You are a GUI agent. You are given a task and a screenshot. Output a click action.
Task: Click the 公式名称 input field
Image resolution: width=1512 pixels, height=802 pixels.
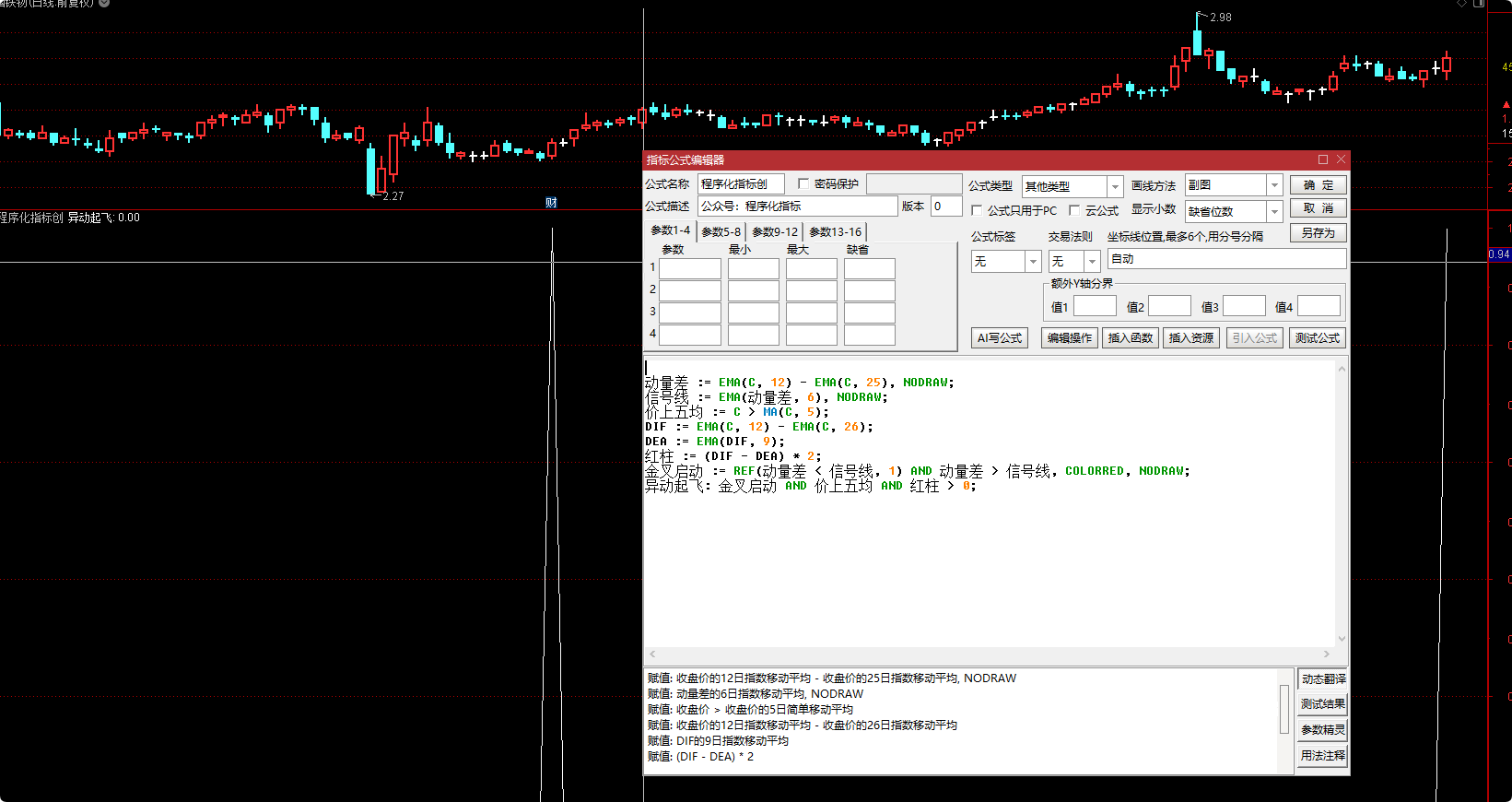tap(741, 184)
